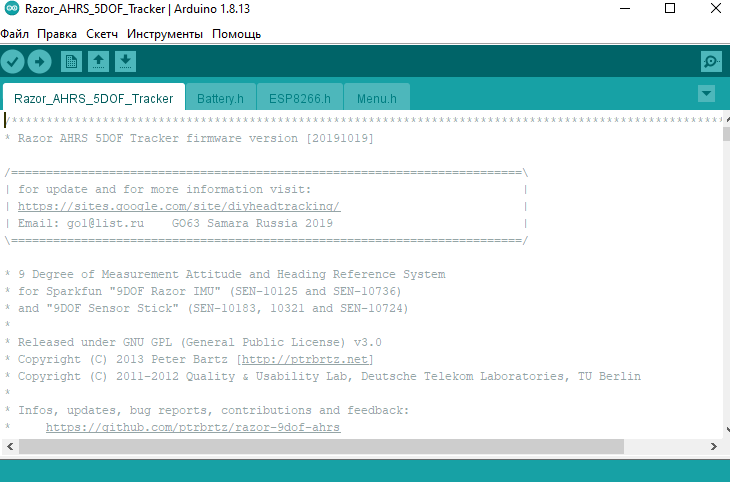Minimize the Arduino window
The width and height of the screenshot is (730, 482).
click(x=625, y=8)
